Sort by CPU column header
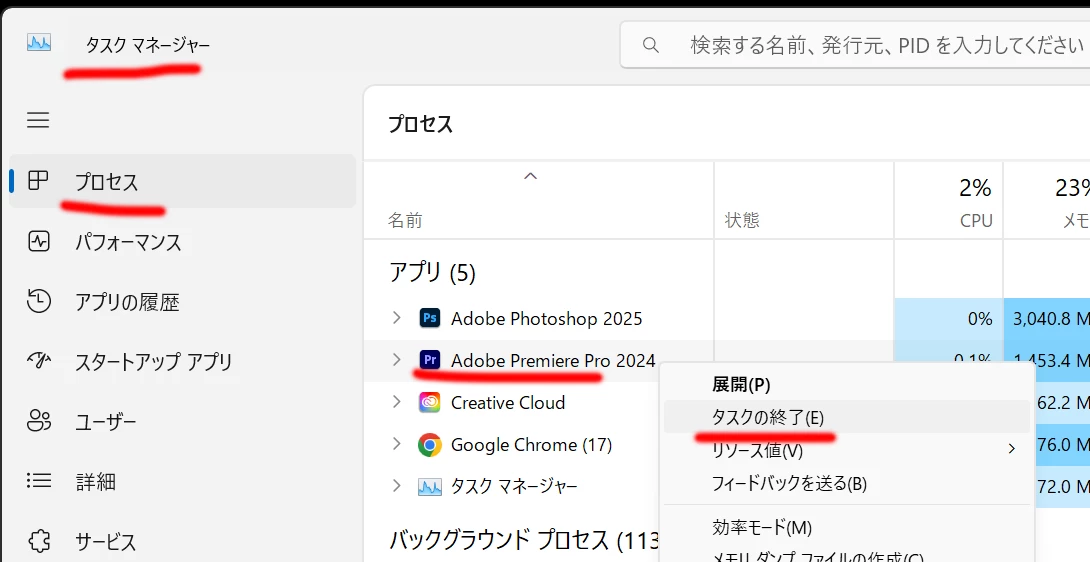The height and width of the screenshot is (562, 1090). pyautogui.click(x=948, y=200)
